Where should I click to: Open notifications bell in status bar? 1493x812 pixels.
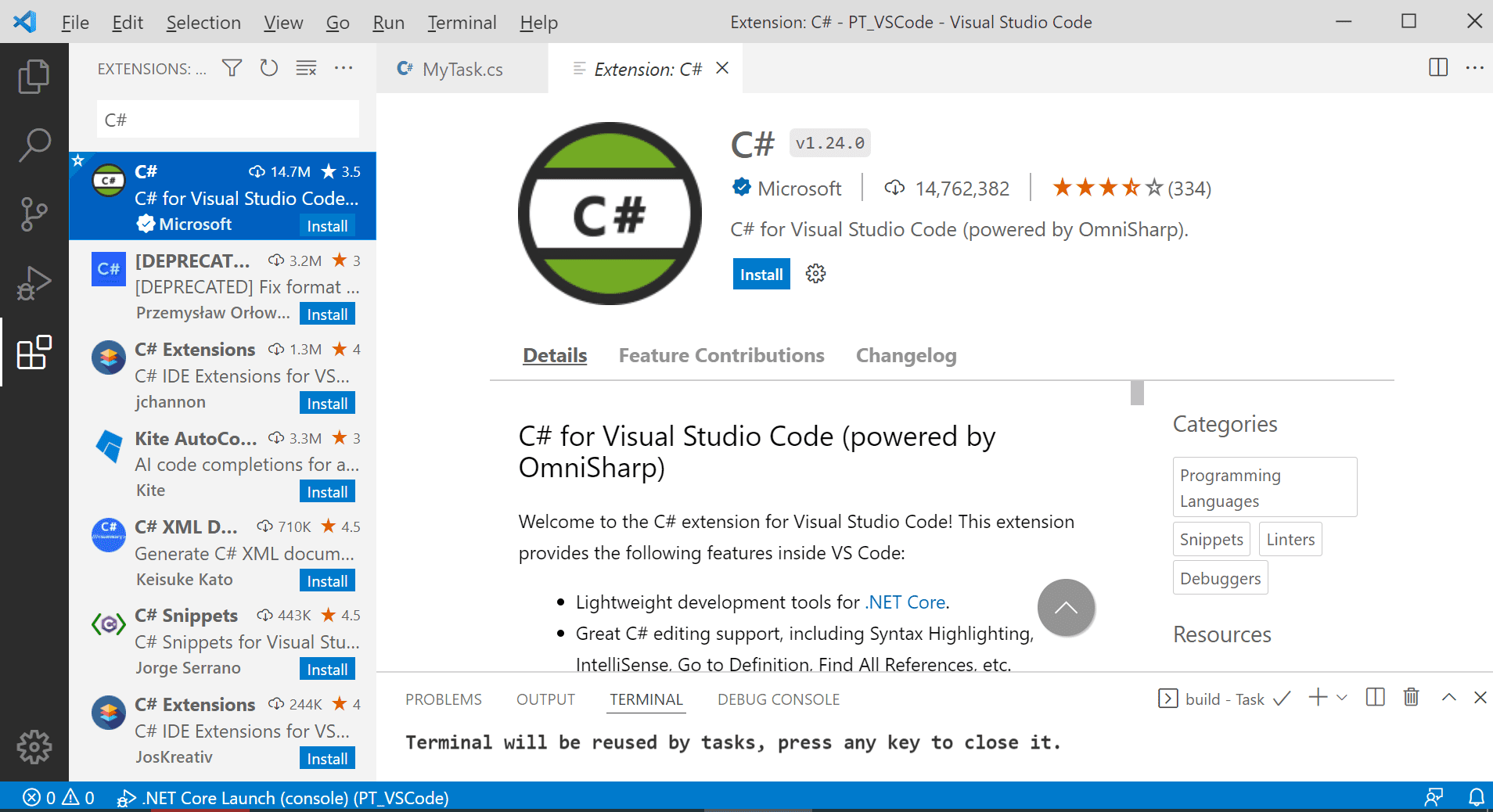(1476, 797)
